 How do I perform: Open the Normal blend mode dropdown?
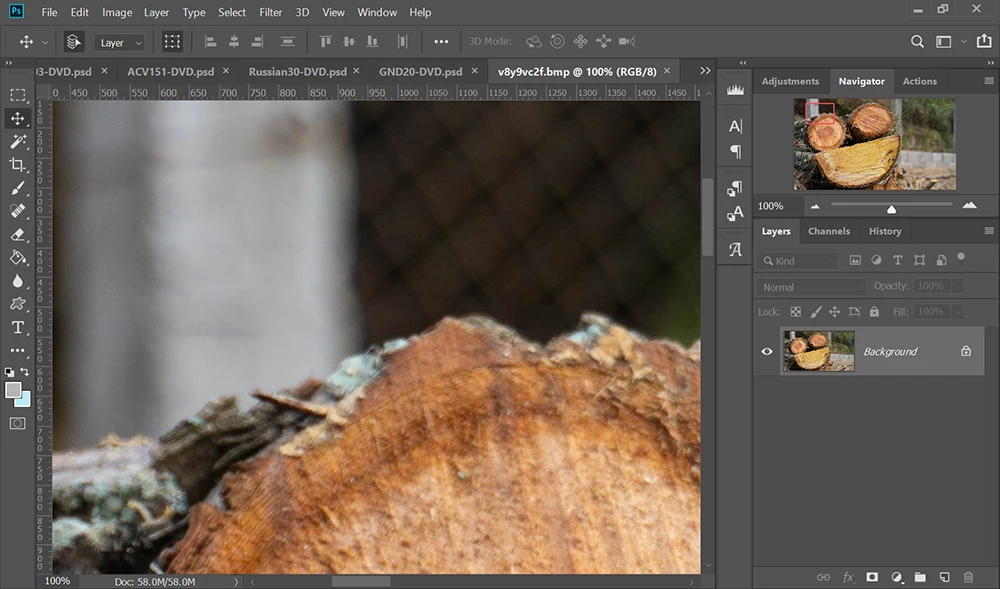pyautogui.click(x=810, y=287)
